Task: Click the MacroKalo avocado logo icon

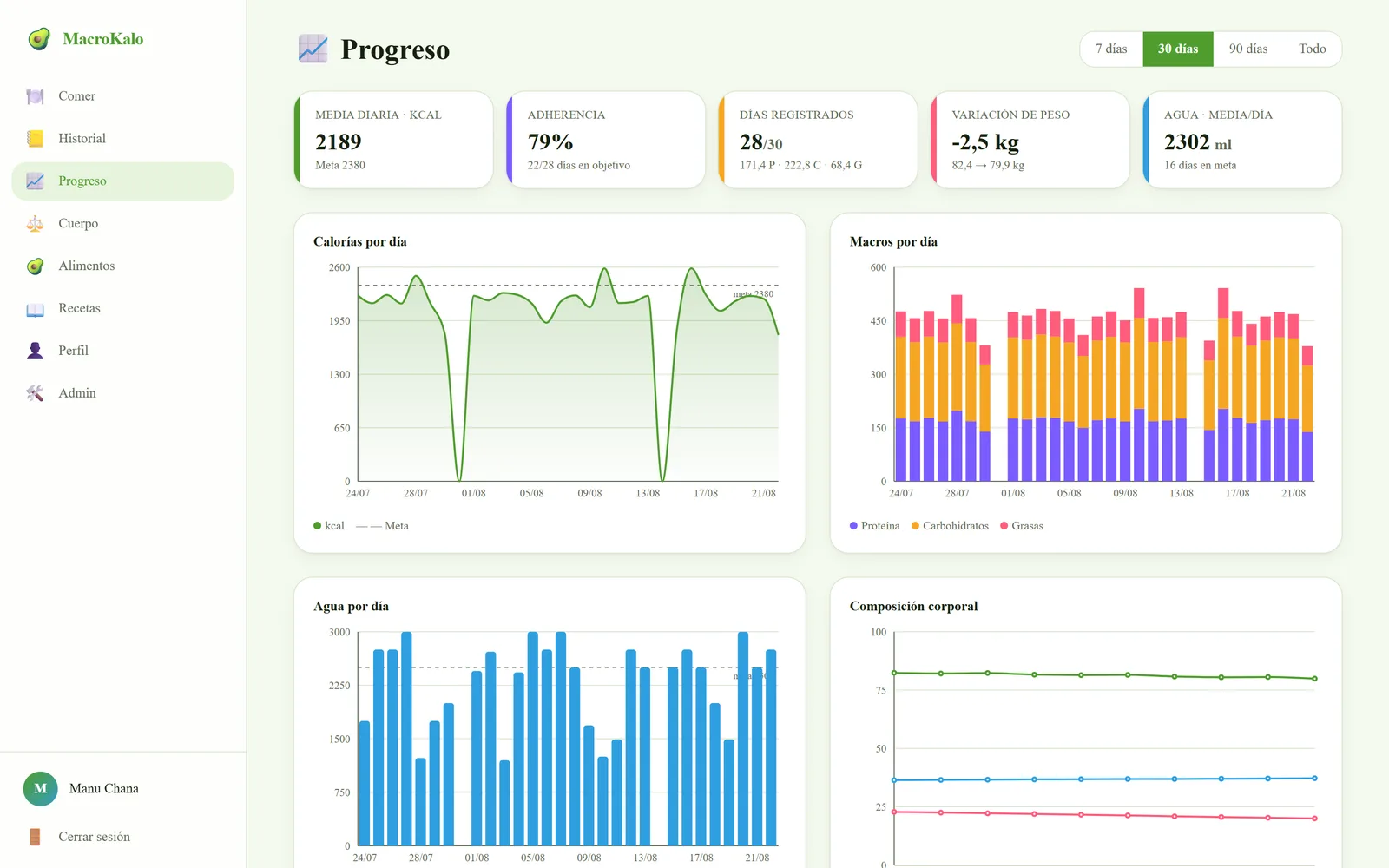Action: pos(38,39)
